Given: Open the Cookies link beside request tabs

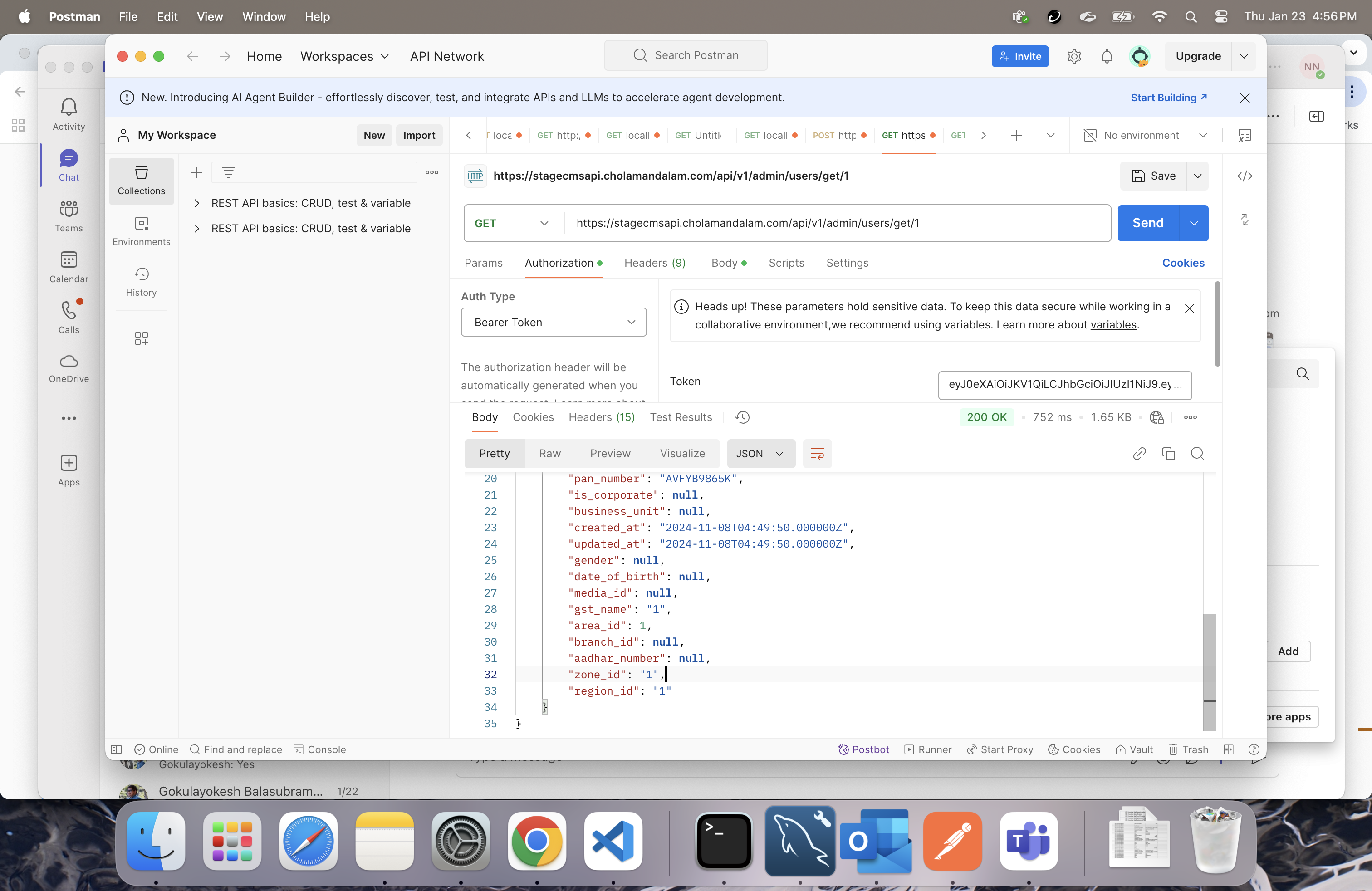Looking at the screenshot, I should pos(1183,263).
